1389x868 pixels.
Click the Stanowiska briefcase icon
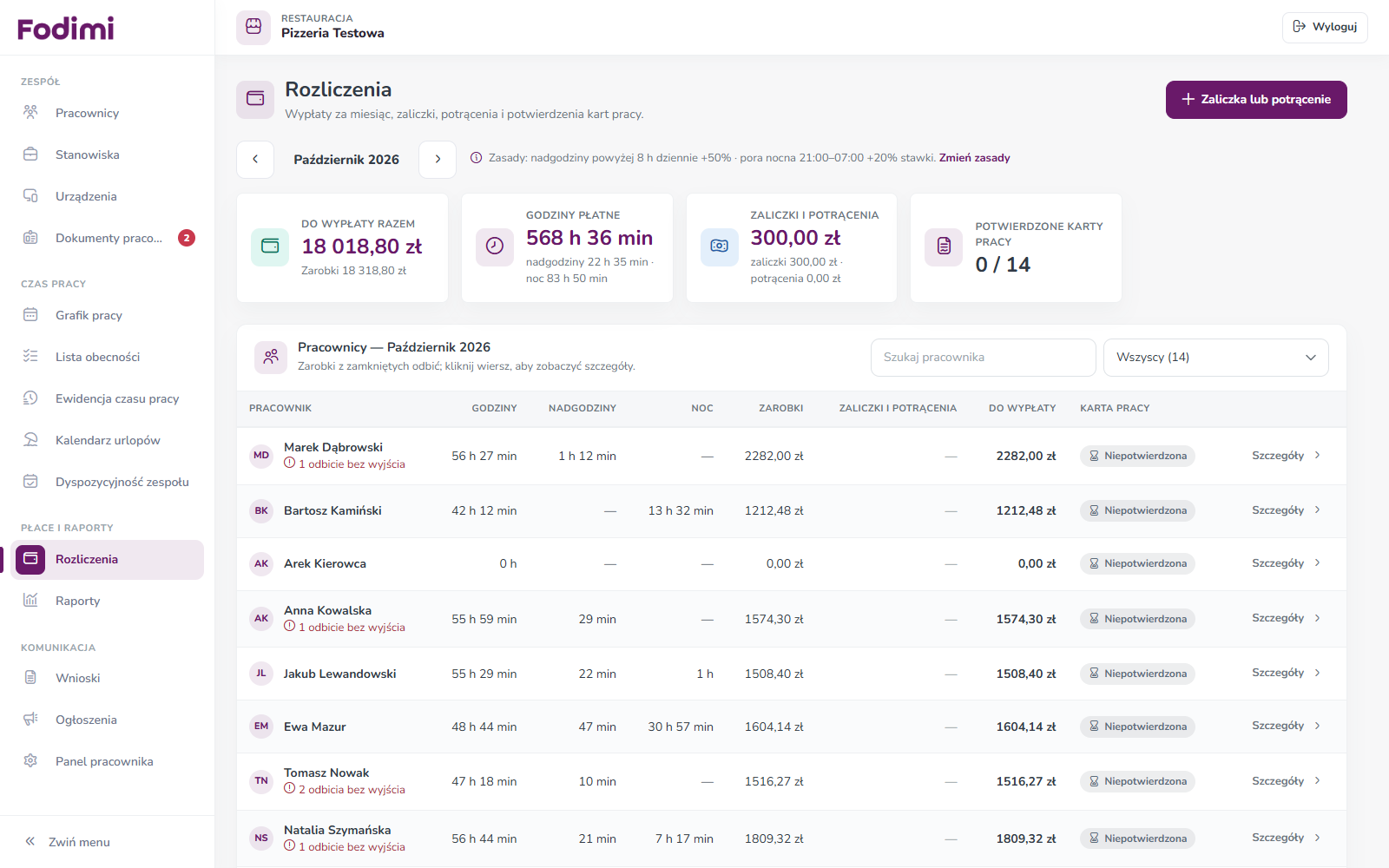point(30,155)
